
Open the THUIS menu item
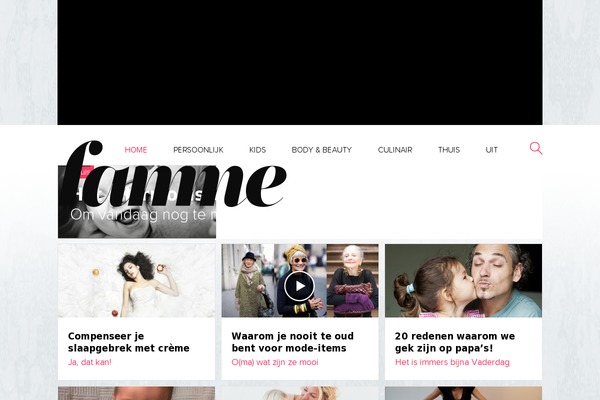pos(449,150)
